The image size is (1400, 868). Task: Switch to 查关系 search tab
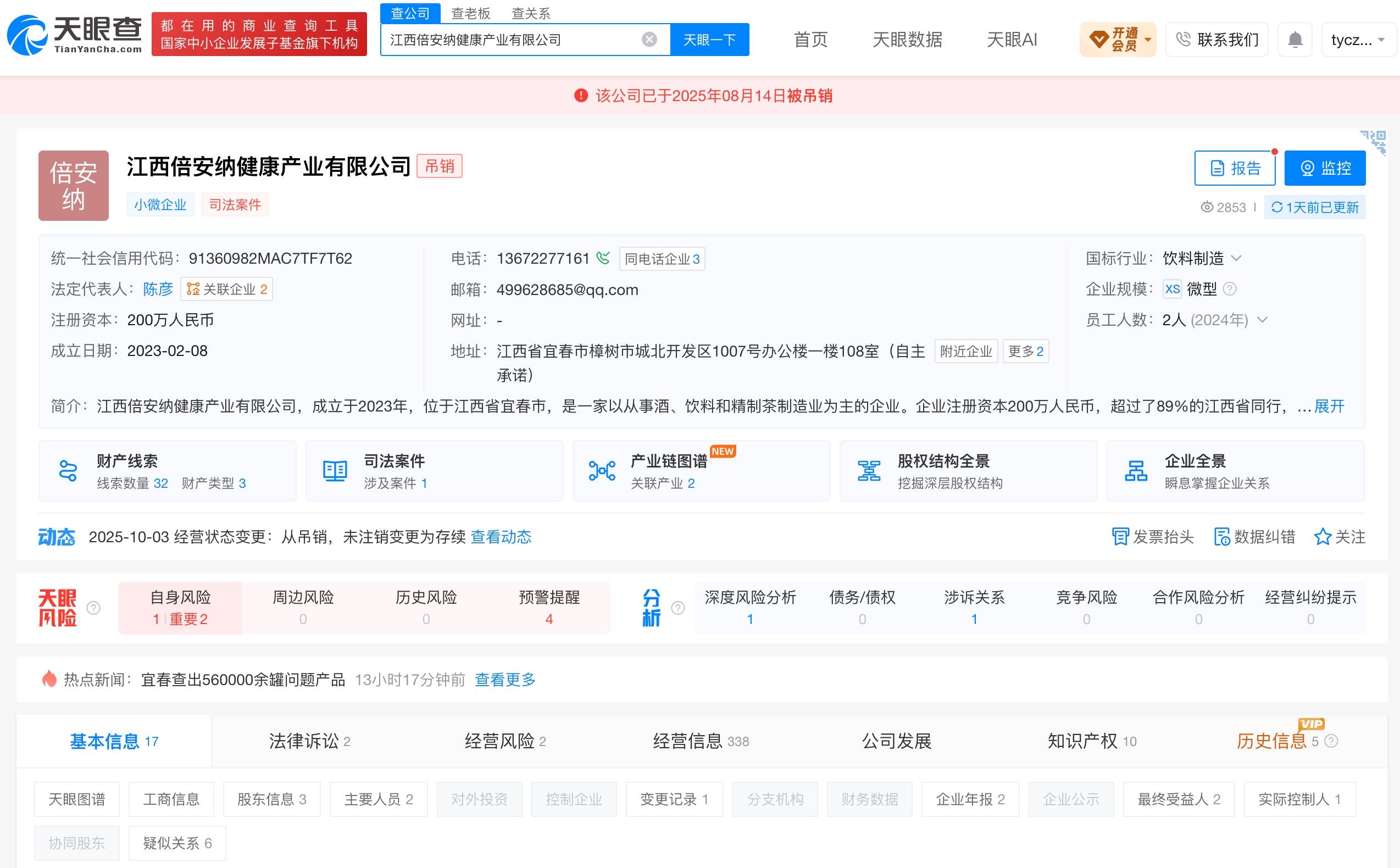531,13
